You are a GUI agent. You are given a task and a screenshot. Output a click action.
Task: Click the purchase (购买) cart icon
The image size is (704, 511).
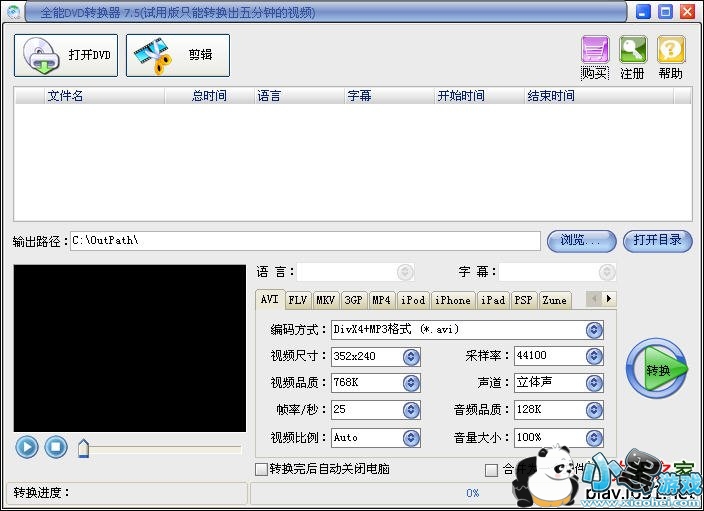595,50
